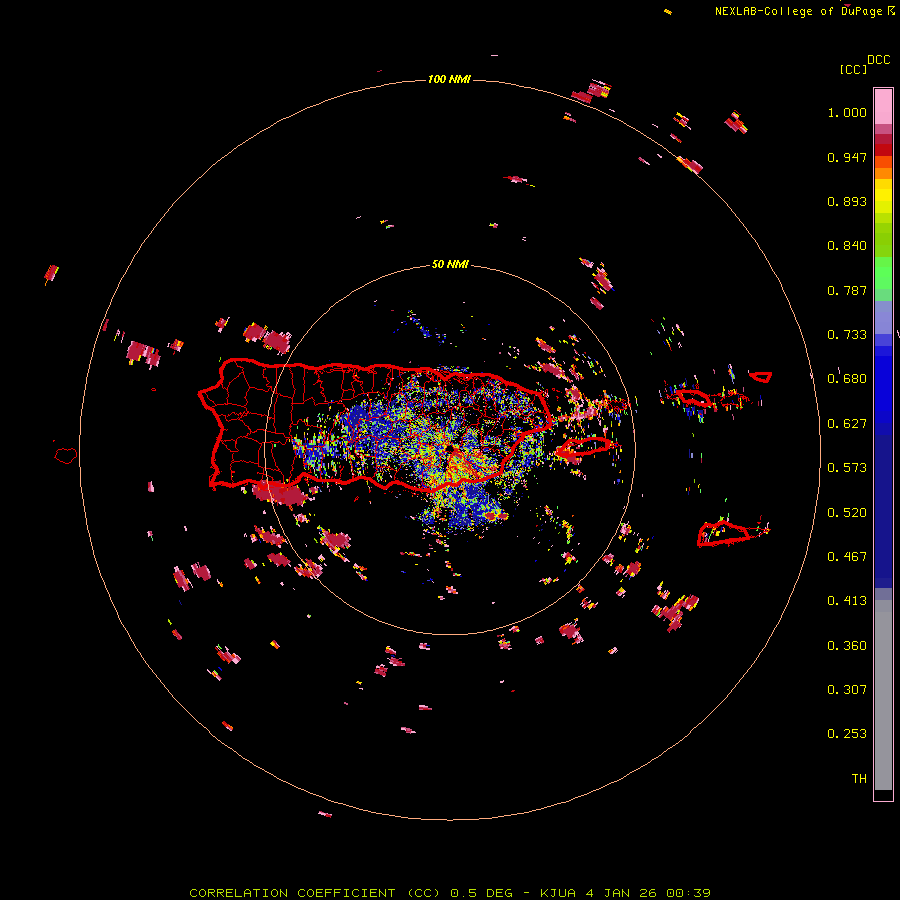Pick the orange color bar segment

tap(883, 173)
